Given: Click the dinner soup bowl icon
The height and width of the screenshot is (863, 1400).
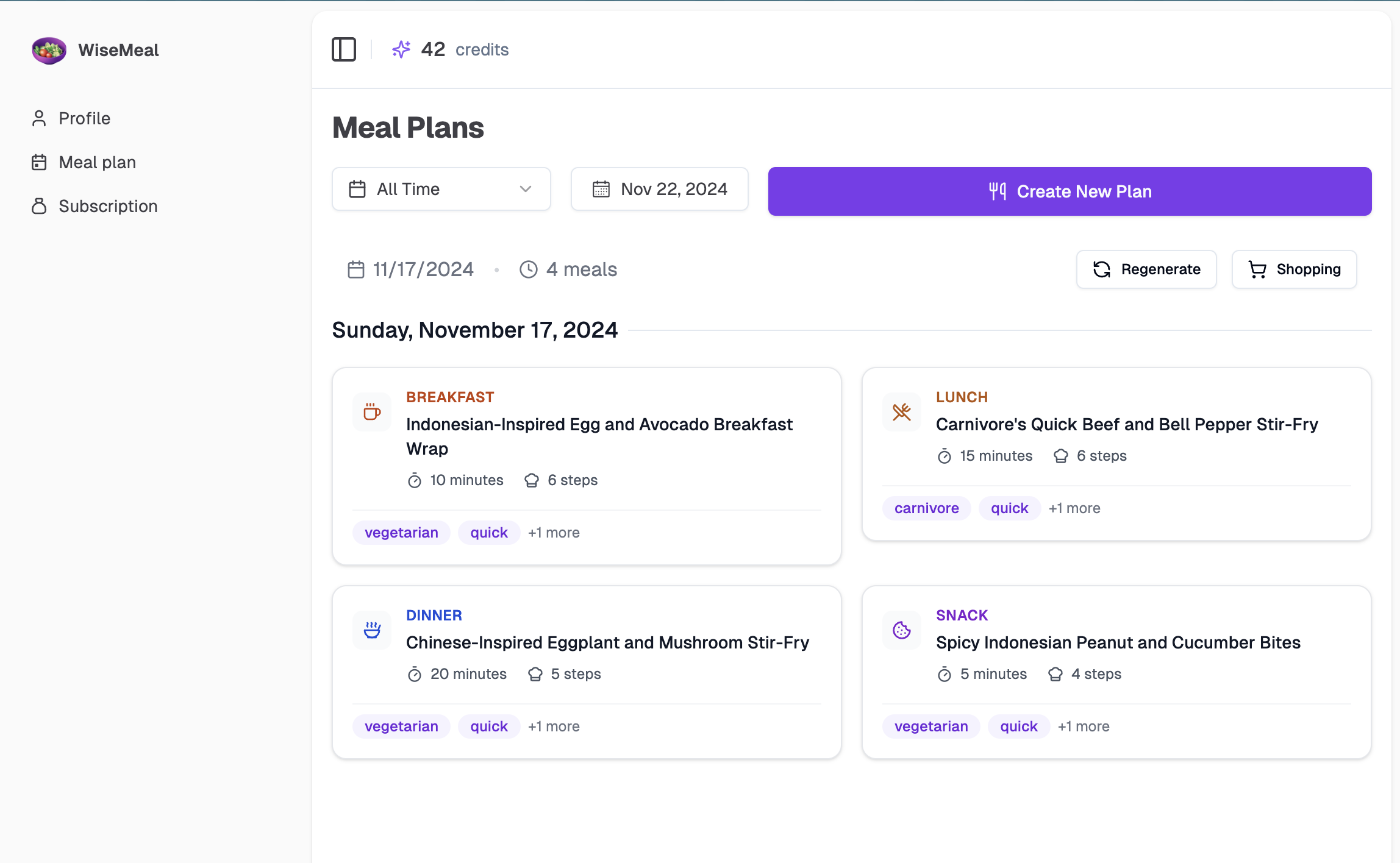Looking at the screenshot, I should pyautogui.click(x=372, y=630).
